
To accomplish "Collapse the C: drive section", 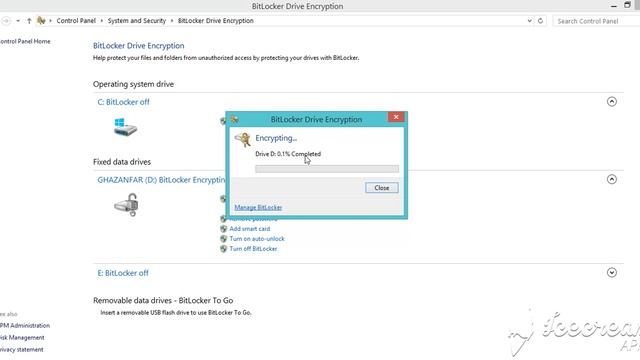I will pos(611,102).
